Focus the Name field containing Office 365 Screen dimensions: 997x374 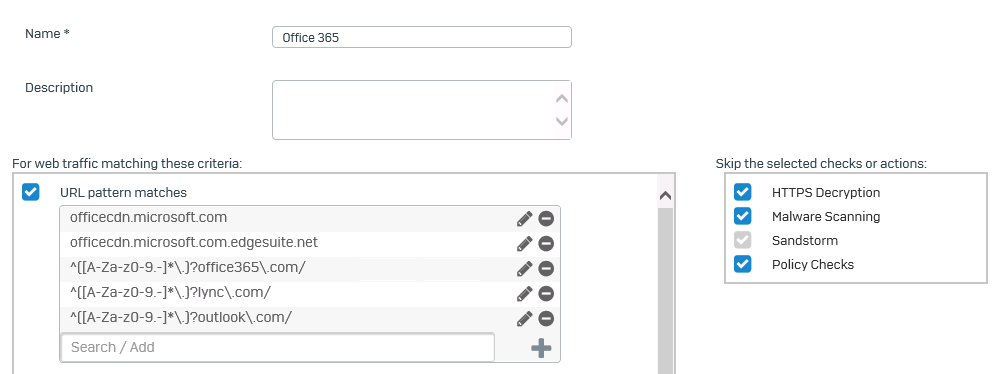click(422, 37)
